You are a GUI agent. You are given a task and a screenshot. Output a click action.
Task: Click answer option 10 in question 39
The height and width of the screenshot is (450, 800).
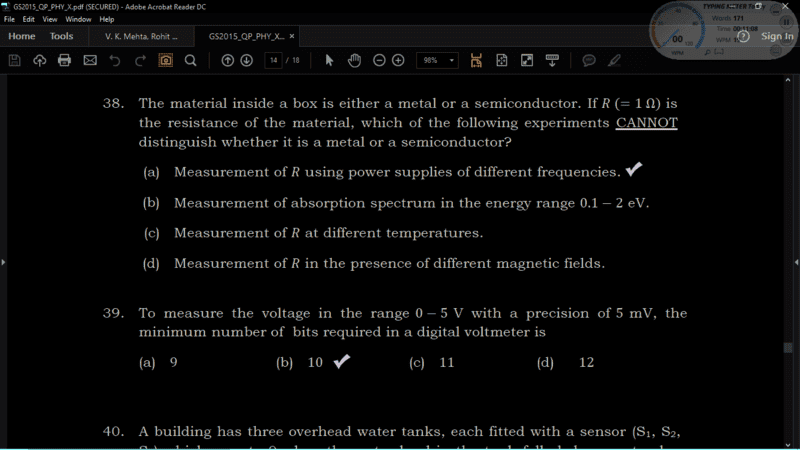(x=315, y=363)
